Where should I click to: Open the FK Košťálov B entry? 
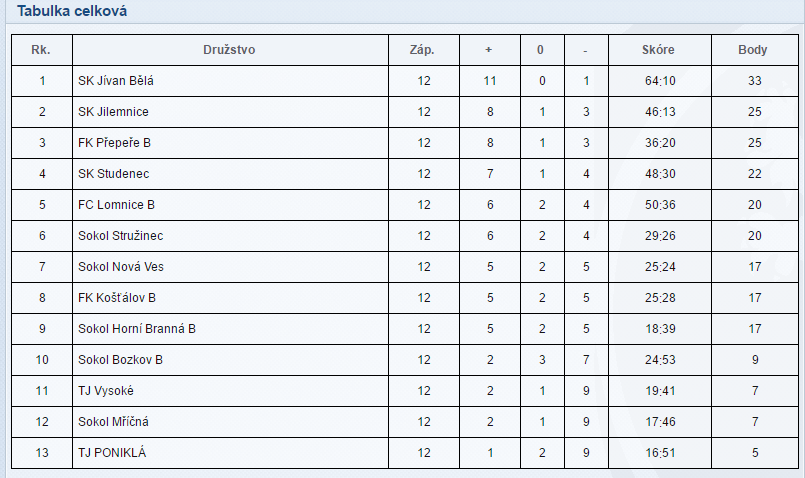tap(117, 298)
